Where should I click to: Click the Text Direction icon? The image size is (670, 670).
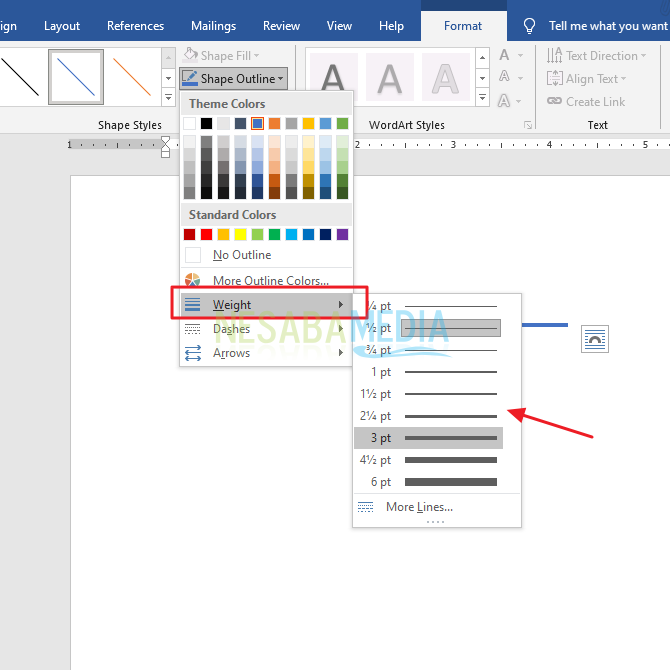pos(555,56)
